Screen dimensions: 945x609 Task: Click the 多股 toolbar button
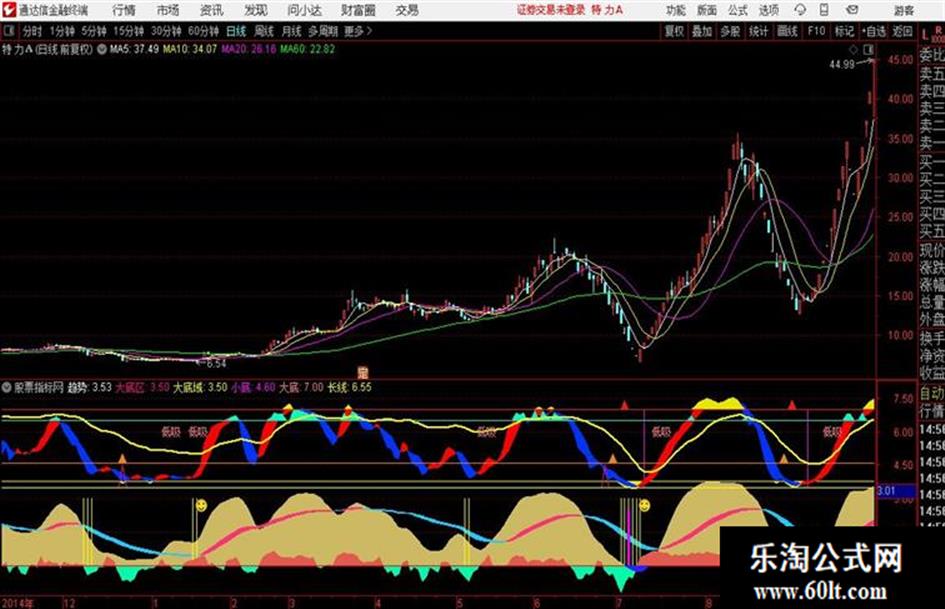tap(730, 31)
